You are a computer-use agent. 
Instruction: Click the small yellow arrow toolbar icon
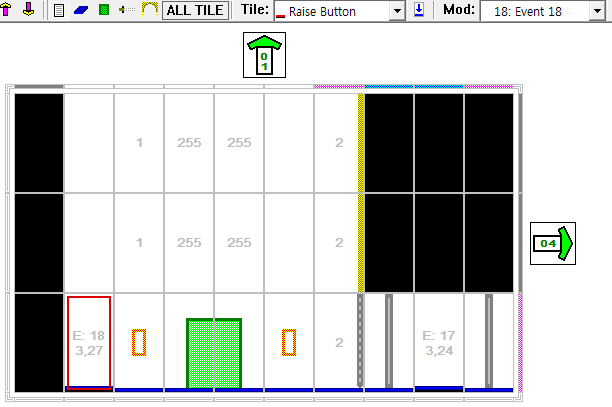tap(127, 10)
